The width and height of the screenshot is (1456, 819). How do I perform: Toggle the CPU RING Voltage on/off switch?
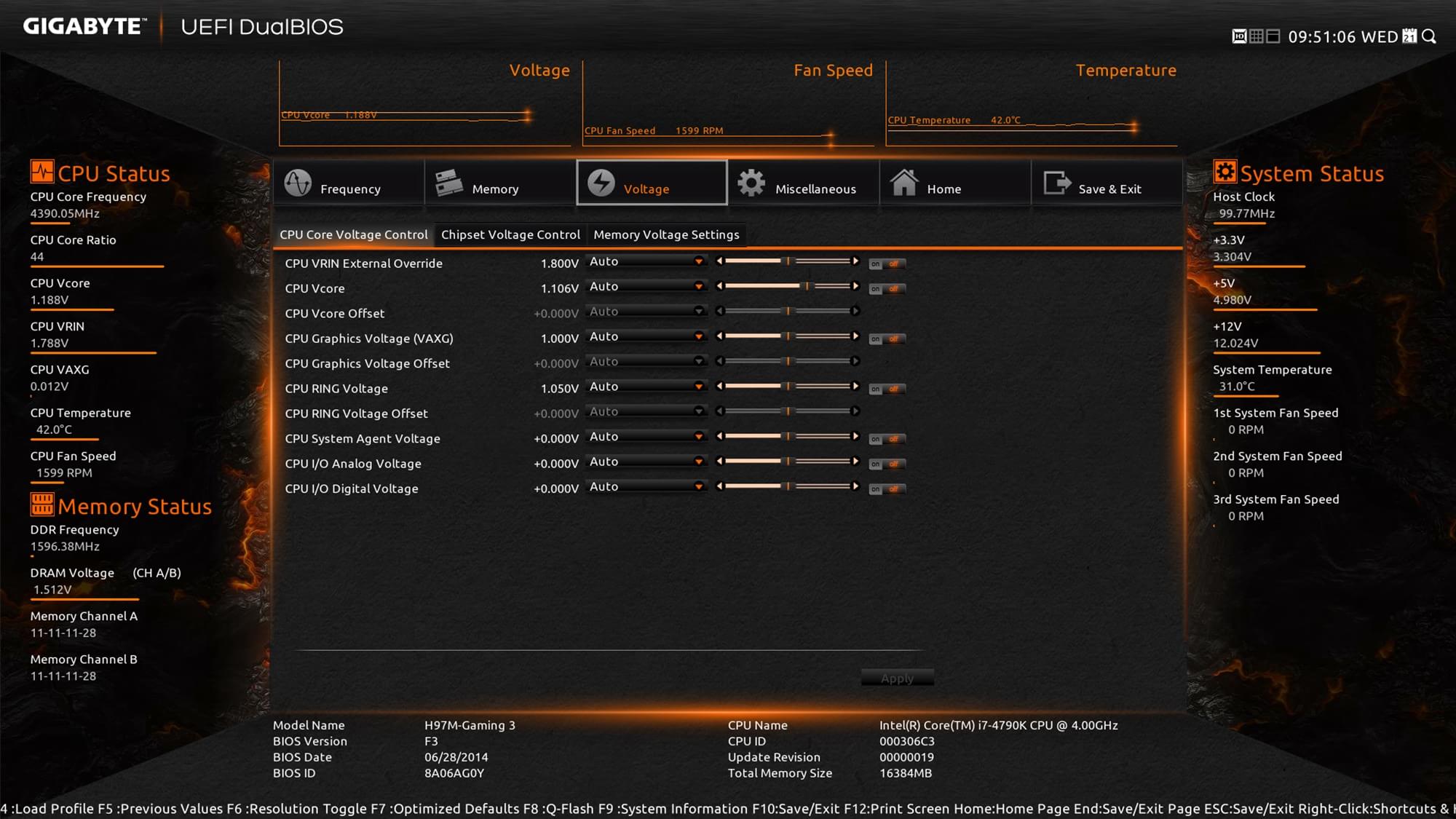pos(887,389)
